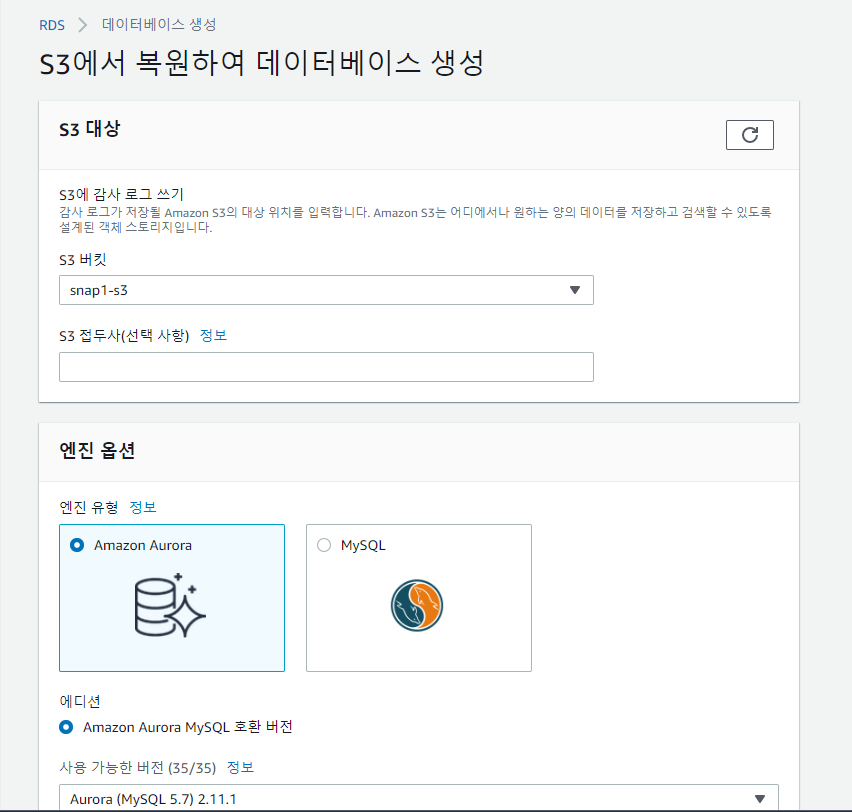Viewport: 852px width, 812px height.
Task: Open the RDS breadcrumb link
Action: click(x=52, y=25)
